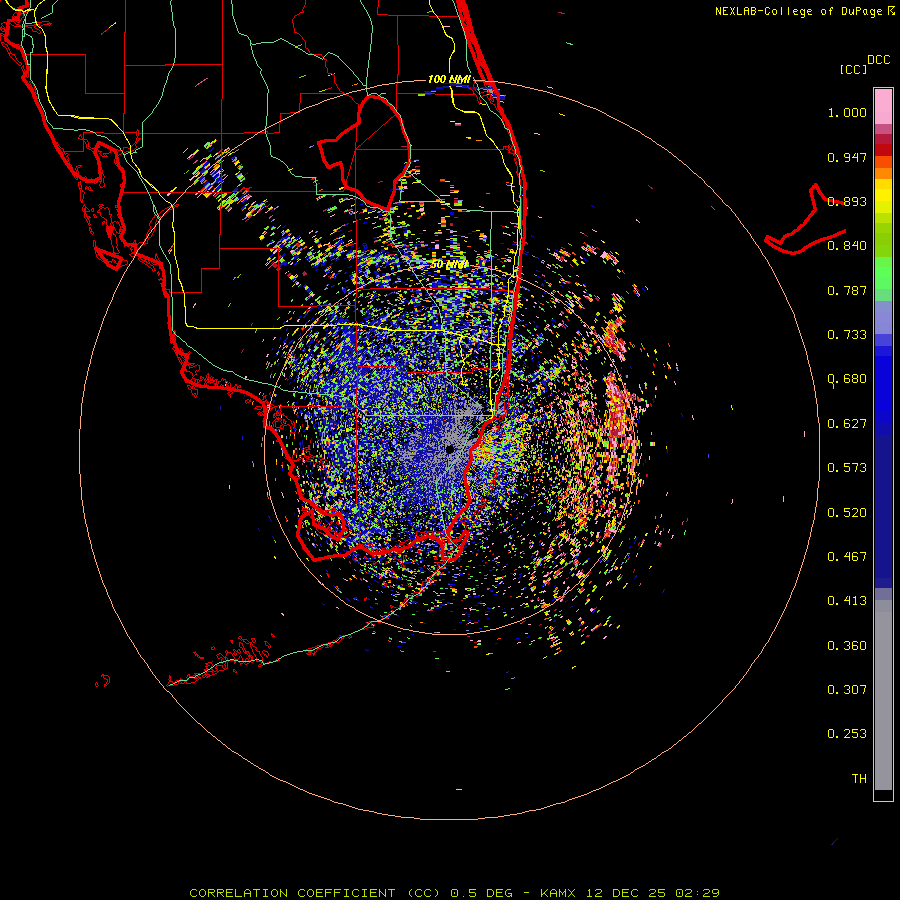Screen dimensions: 900x900
Task: Click the black radar site dot at the rings' center
Action: [x=450, y=449]
